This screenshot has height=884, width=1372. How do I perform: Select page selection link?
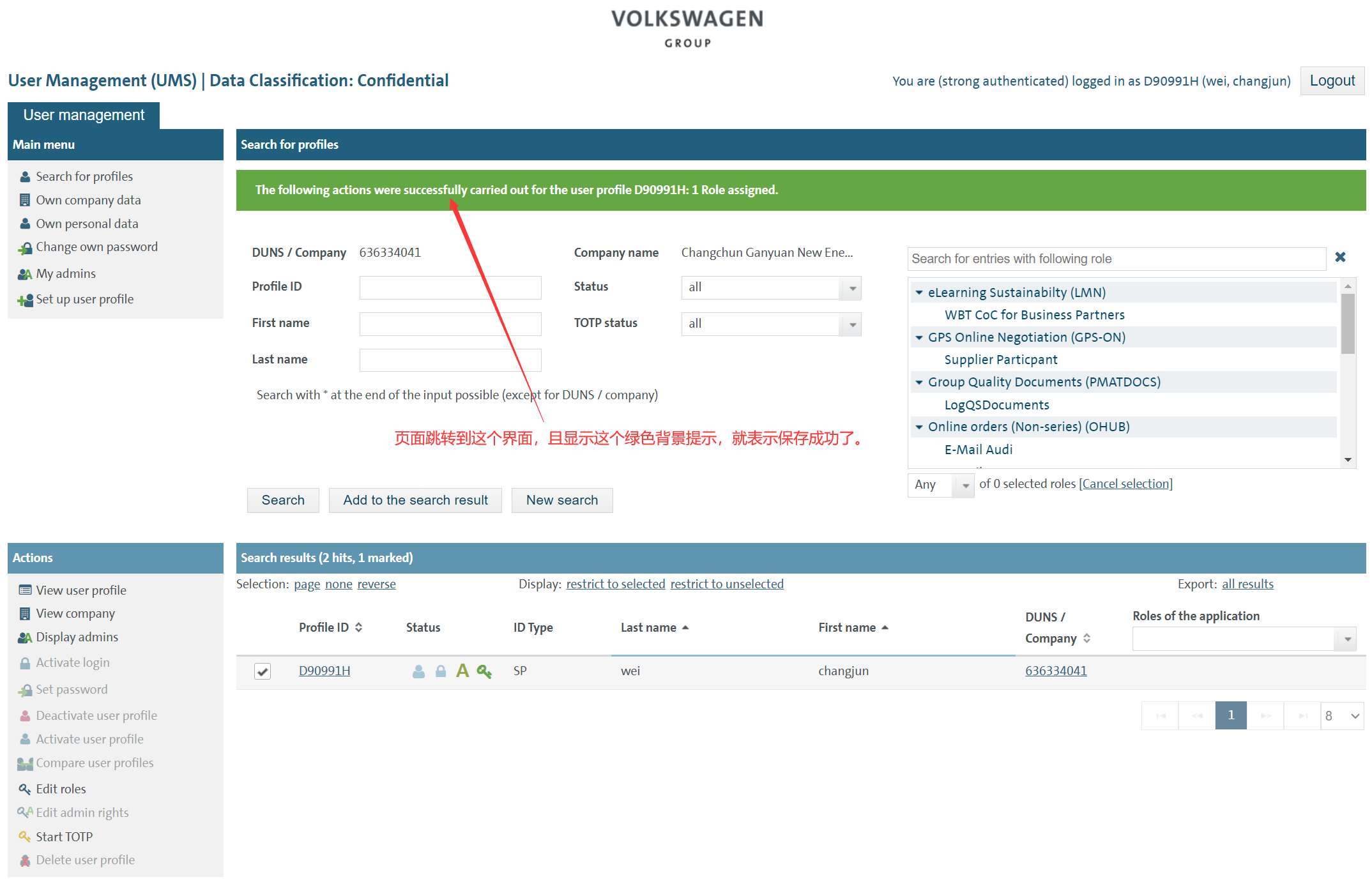pos(307,584)
